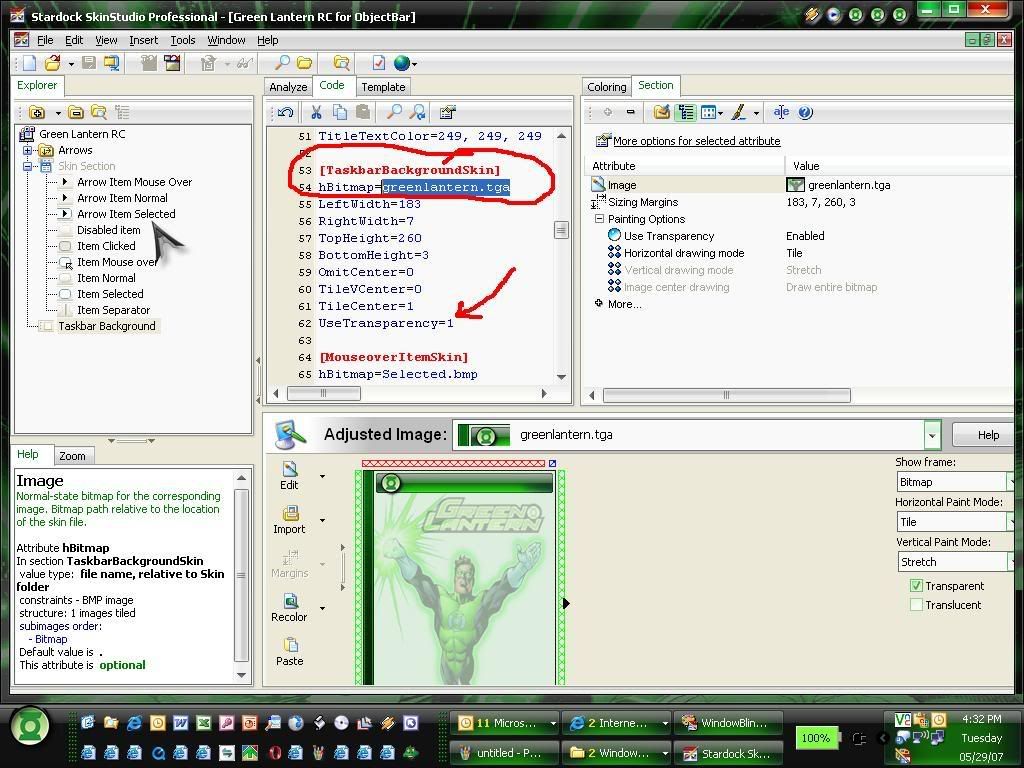Switch to the Coloring tab
The height and width of the screenshot is (768, 1024).
click(607, 87)
